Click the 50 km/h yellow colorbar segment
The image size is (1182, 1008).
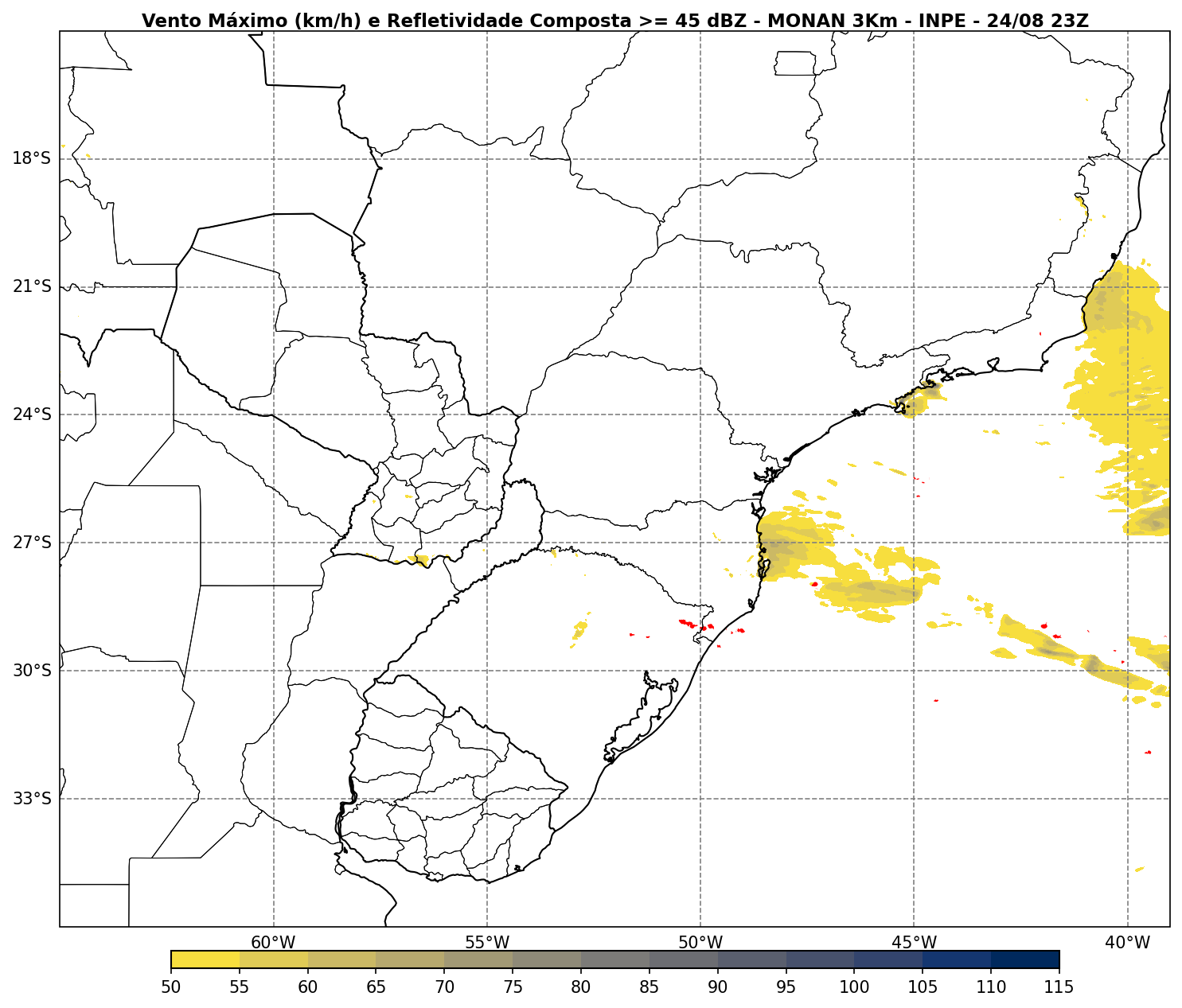click(205, 959)
